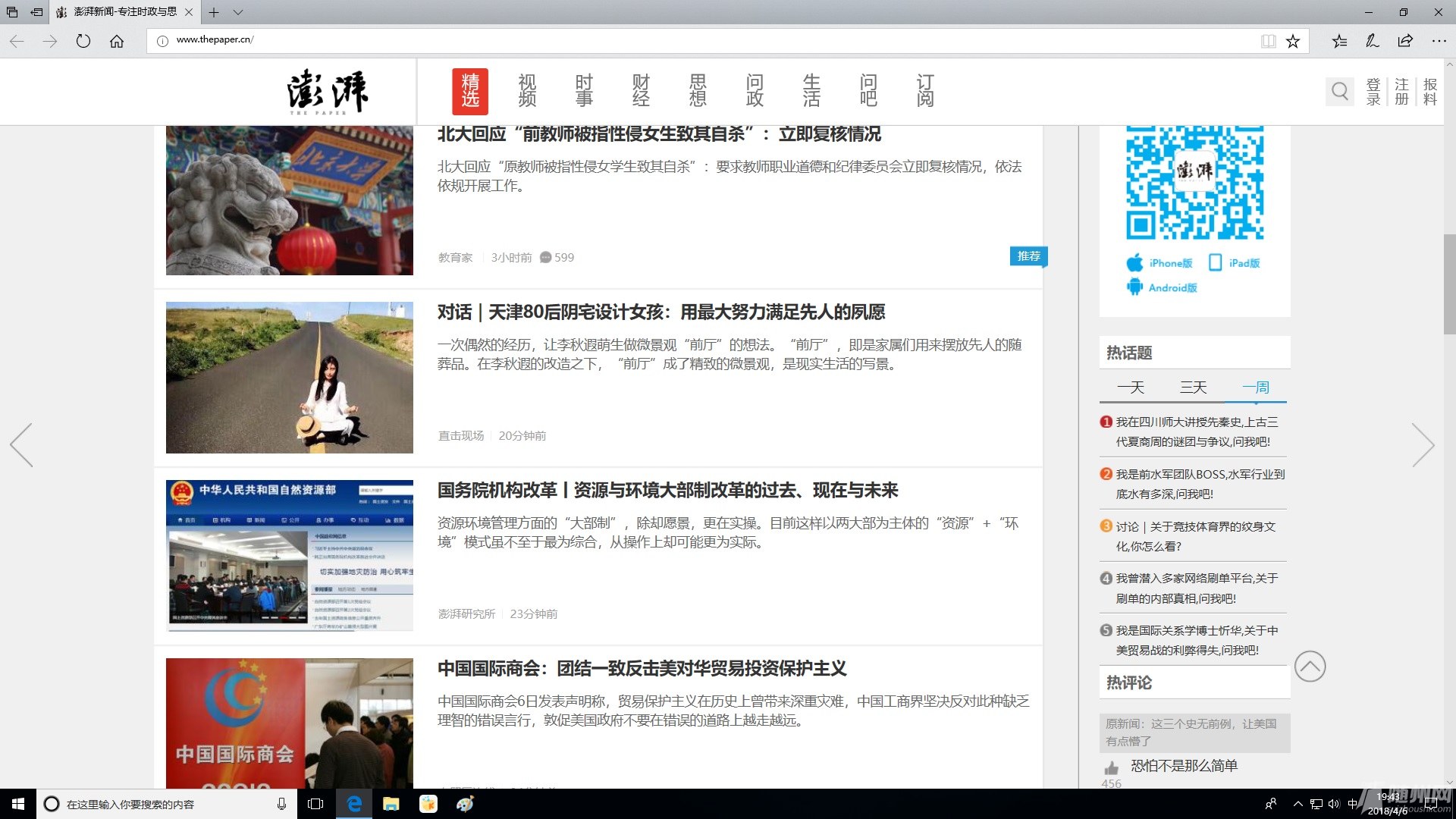
Task: Click the Peking University stone lion thumbnail
Action: (x=290, y=200)
